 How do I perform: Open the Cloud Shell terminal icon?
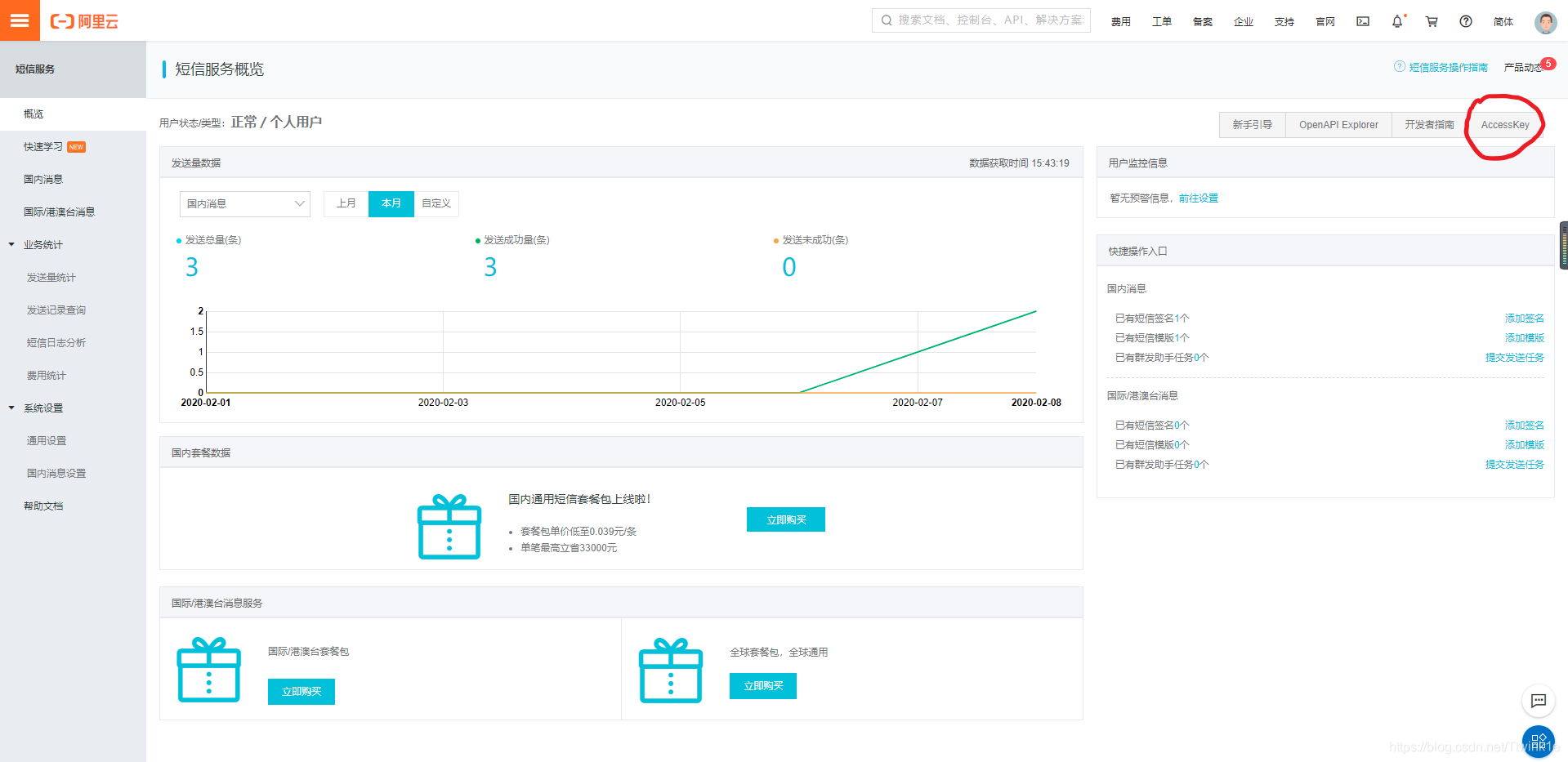point(1363,22)
